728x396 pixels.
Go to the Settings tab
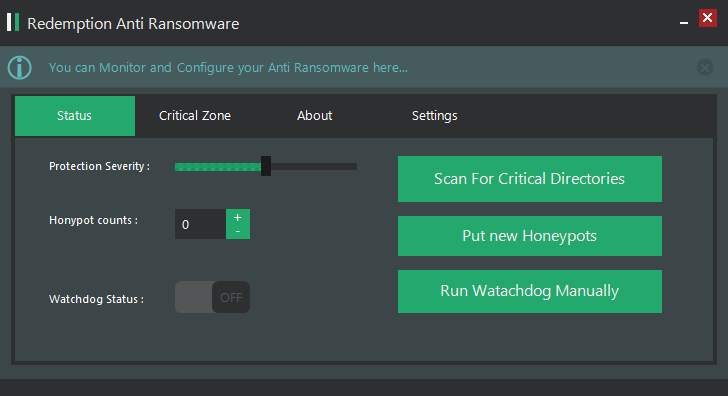click(435, 116)
